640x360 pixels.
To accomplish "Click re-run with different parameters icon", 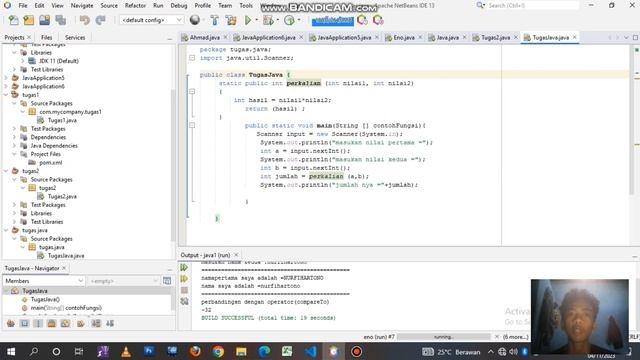I will [184, 279].
